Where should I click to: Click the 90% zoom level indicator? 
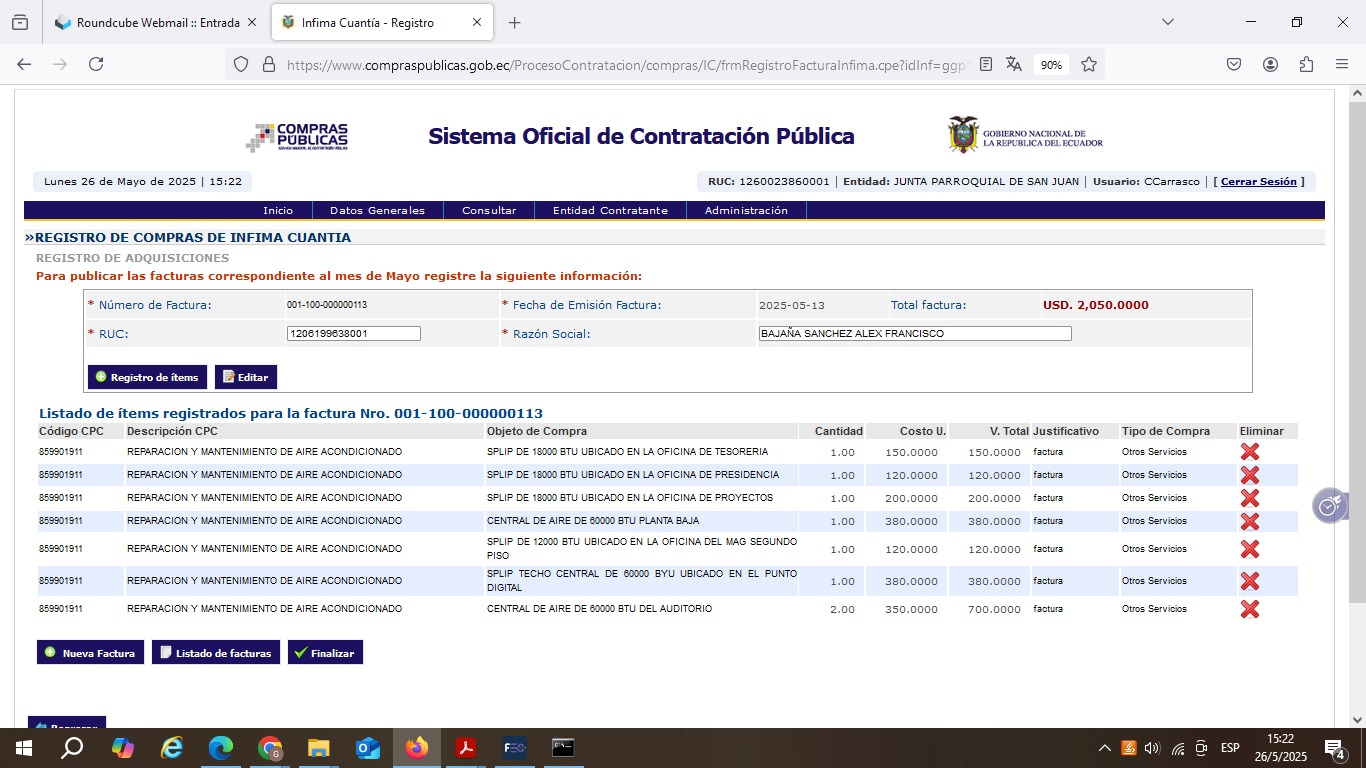pos(1051,64)
